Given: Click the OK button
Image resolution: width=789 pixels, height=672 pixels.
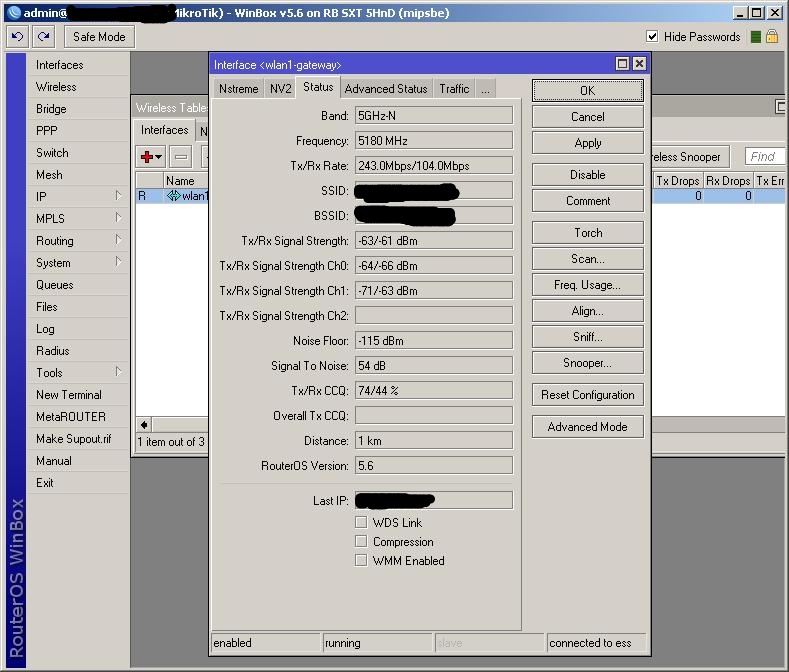Looking at the screenshot, I should pyautogui.click(x=588, y=91).
